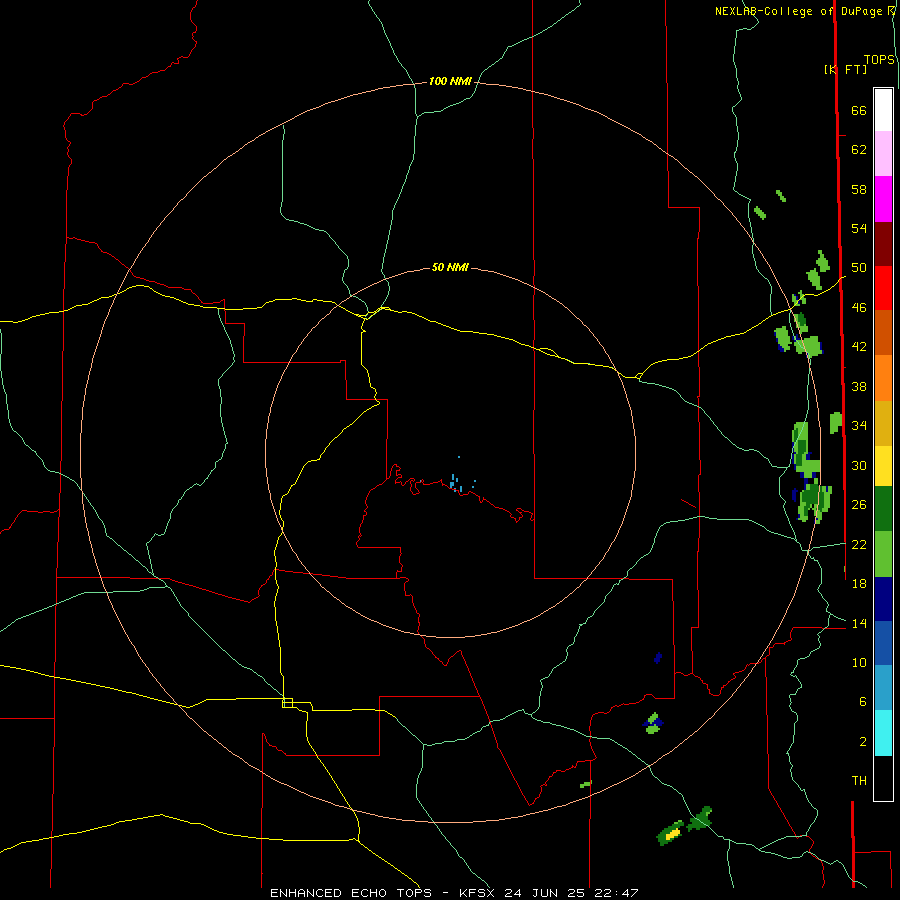Click the 50 NMI range ring label
This screenshot has height=900, width=900.
(x=450, y=267)
